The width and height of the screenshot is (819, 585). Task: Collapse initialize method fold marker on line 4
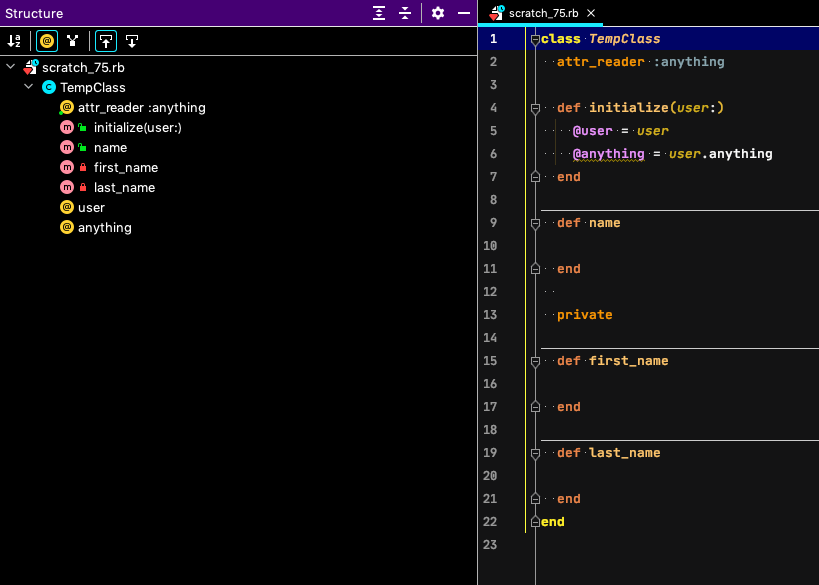pos(535,108)
